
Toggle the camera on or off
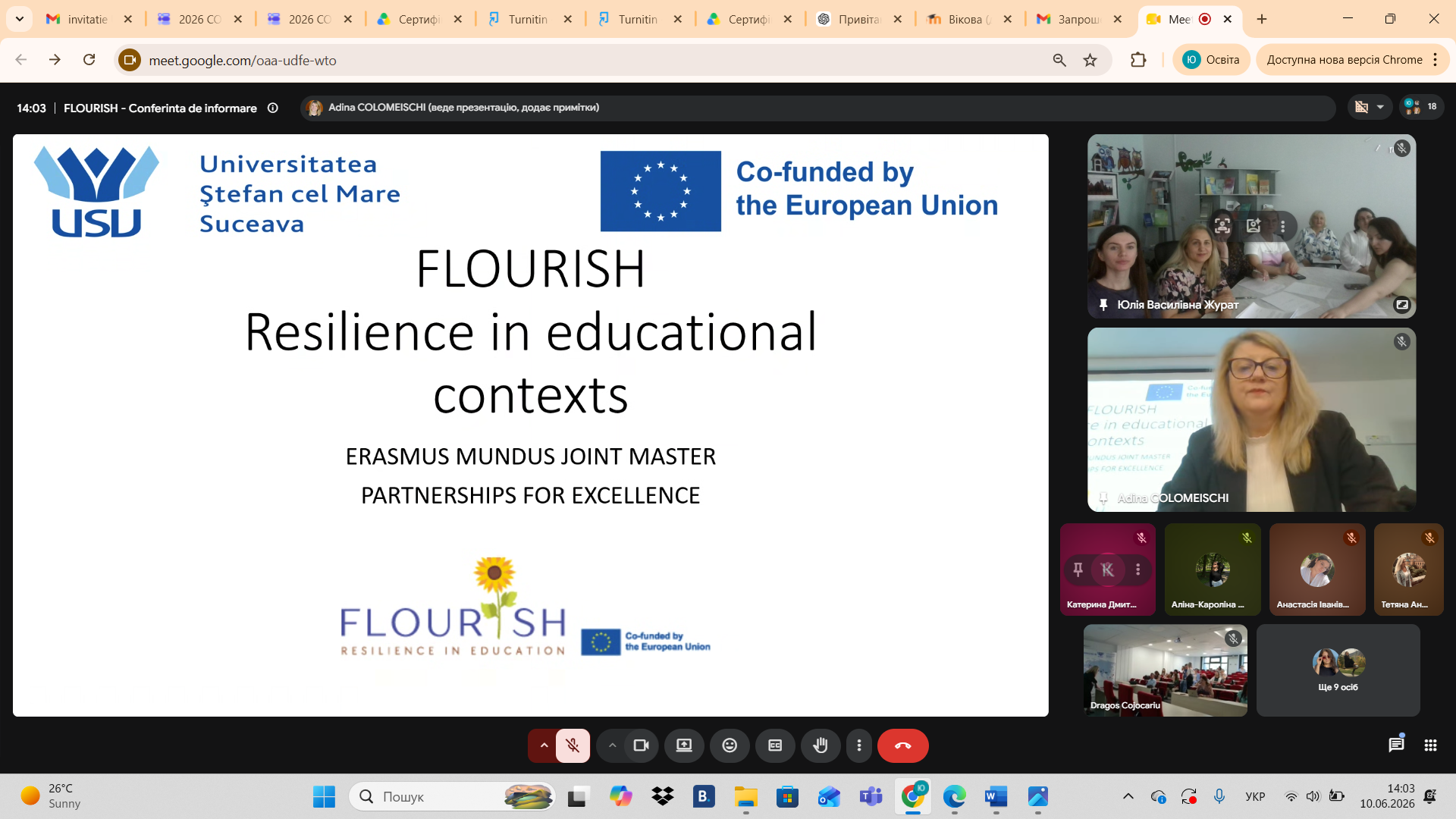point(642,745)
